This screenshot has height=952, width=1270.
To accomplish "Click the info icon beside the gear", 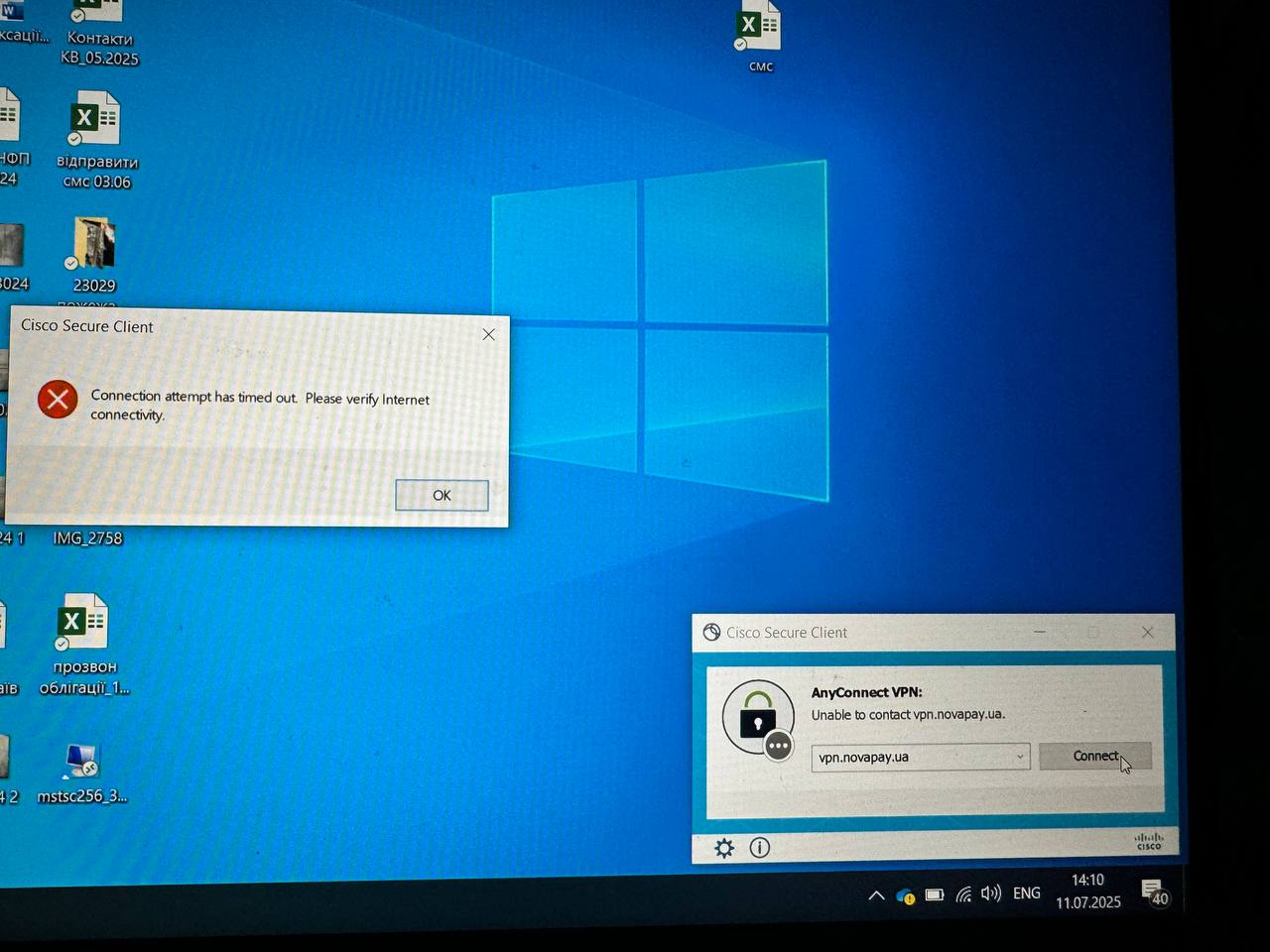I will coord(760,848).
